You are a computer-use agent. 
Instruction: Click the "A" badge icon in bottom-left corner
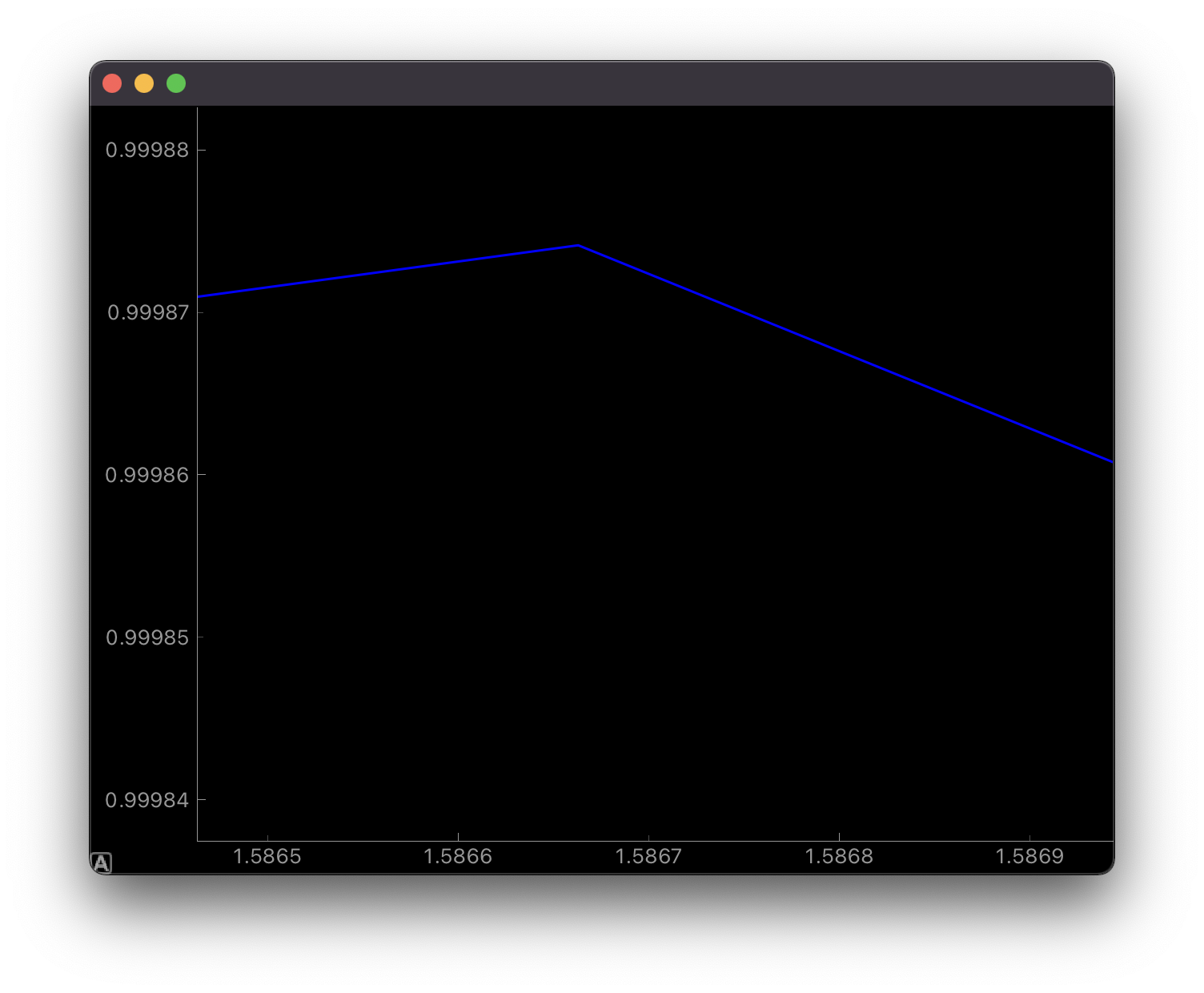(102, 862)
